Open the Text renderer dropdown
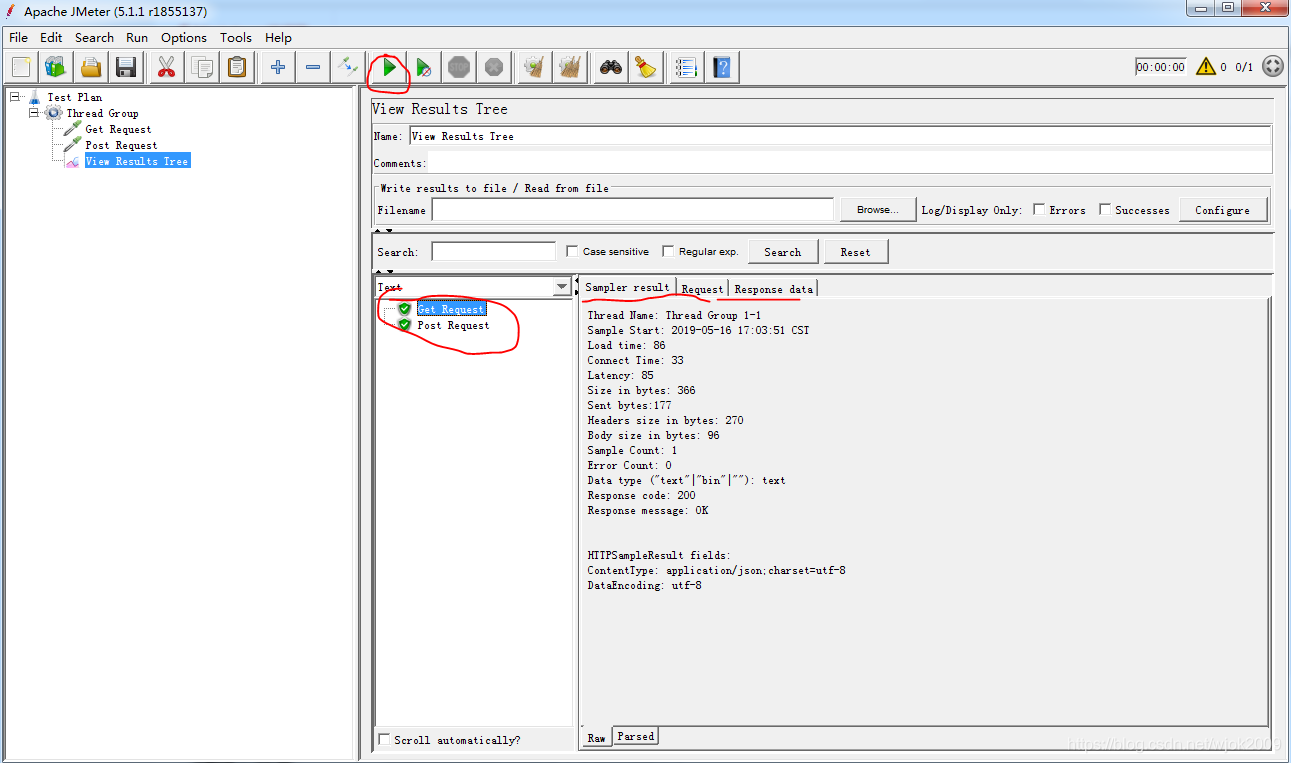The image size is (1291, 763). (x=562, y=287)
